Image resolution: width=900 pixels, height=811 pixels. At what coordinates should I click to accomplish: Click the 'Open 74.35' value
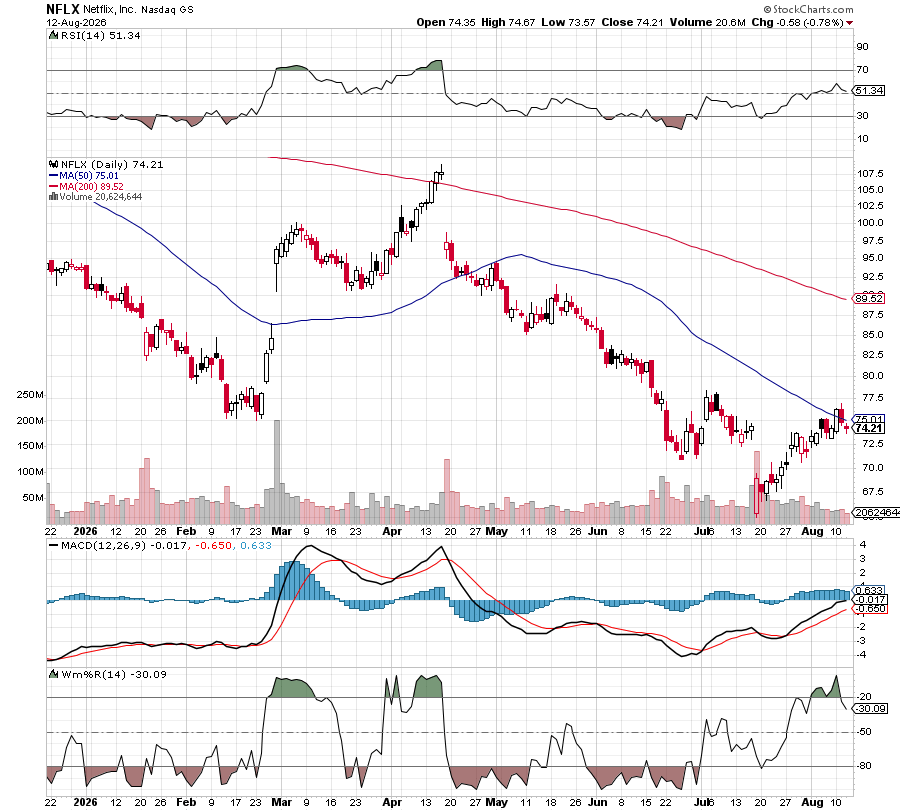pyautogui.click(x=446, y=22)
